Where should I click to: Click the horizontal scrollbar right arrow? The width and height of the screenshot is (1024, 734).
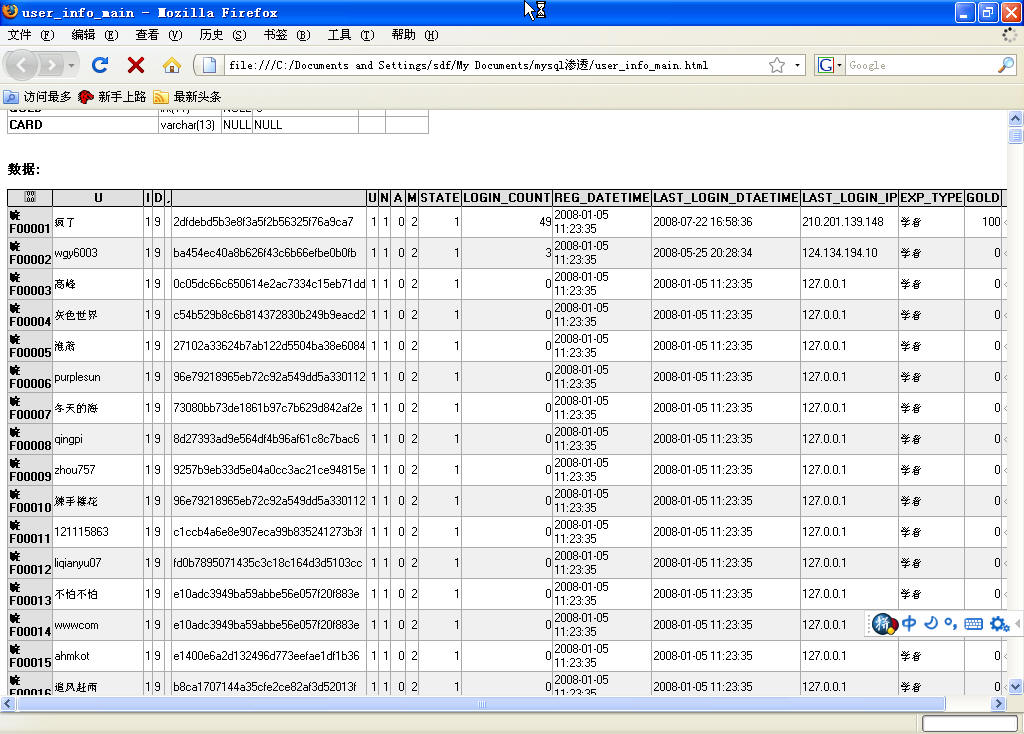[x=998, y=703]
